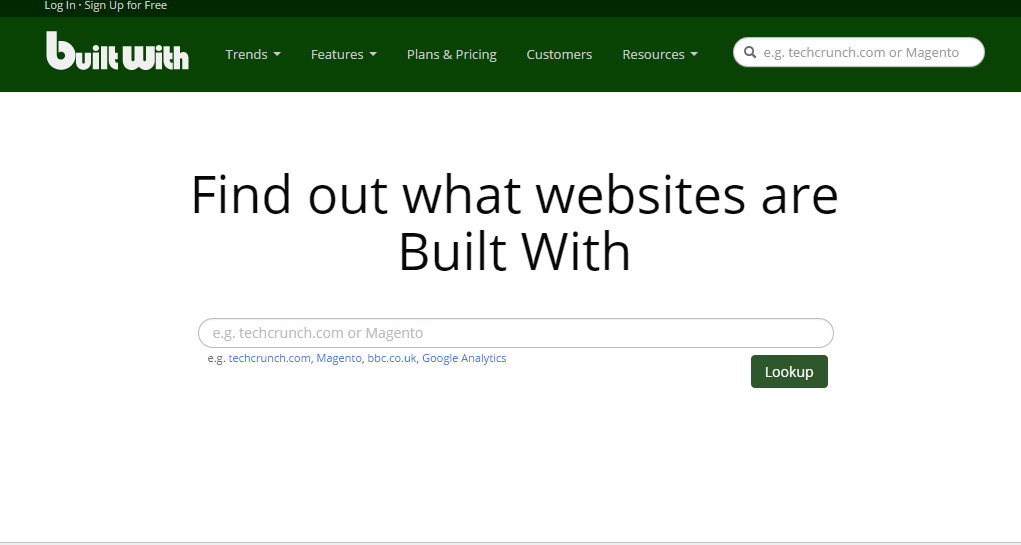Image resolution: width=1021 pixels, height=545 pixels.
Task: Focus the header search input field
Action: pos(859,52)
